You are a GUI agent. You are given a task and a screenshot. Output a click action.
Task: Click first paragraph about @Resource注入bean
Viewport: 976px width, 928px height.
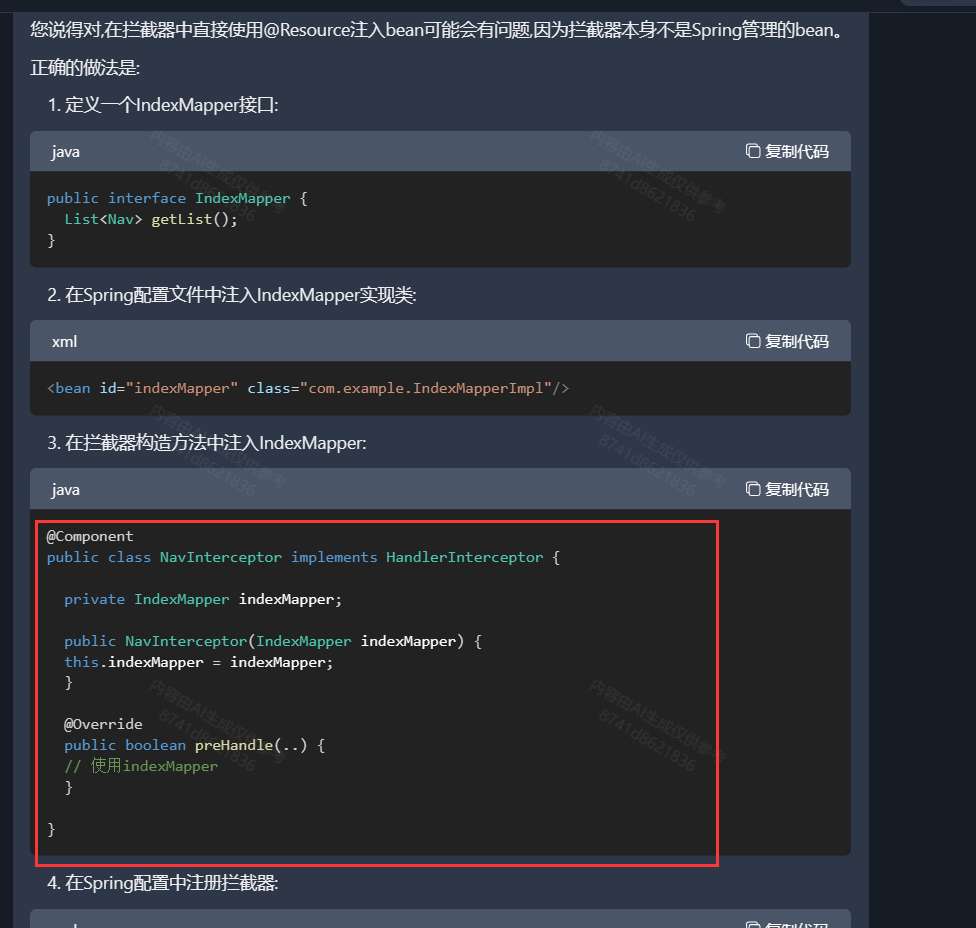(x=436, y=29)
